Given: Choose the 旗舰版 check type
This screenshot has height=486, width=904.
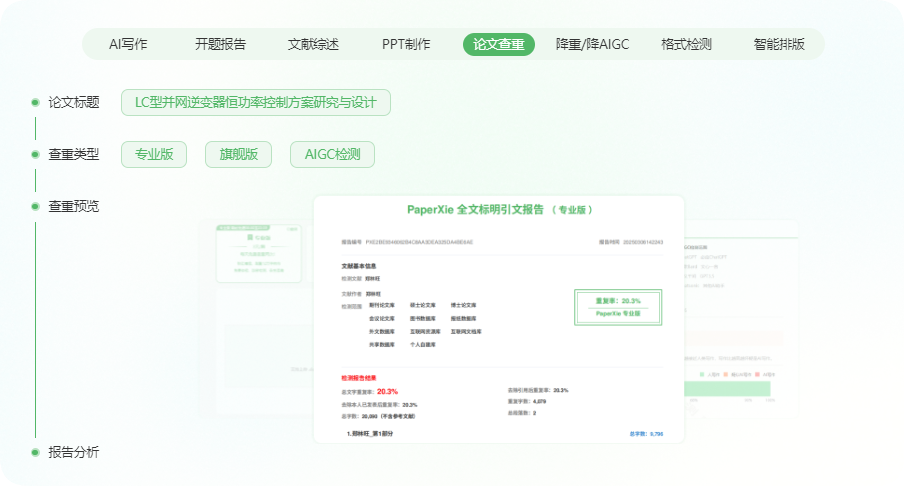Looking at the screenshot, I should [x=238, y=154].
